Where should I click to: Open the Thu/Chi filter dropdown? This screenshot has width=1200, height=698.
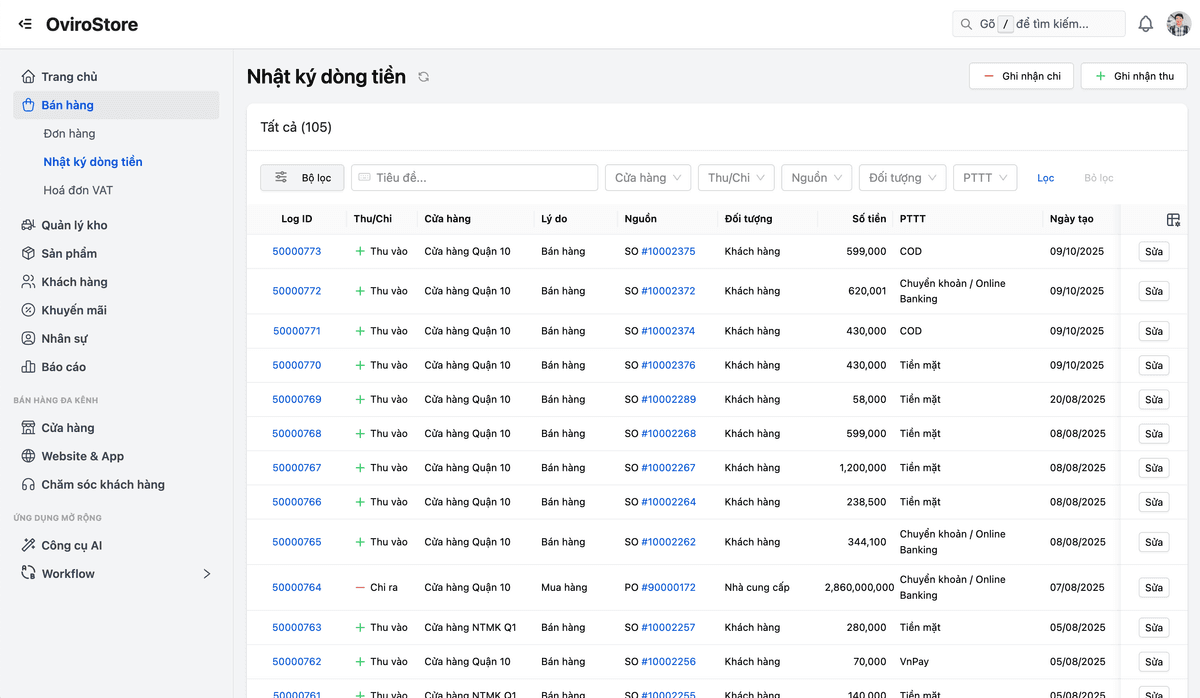click(x=735, y=178)
